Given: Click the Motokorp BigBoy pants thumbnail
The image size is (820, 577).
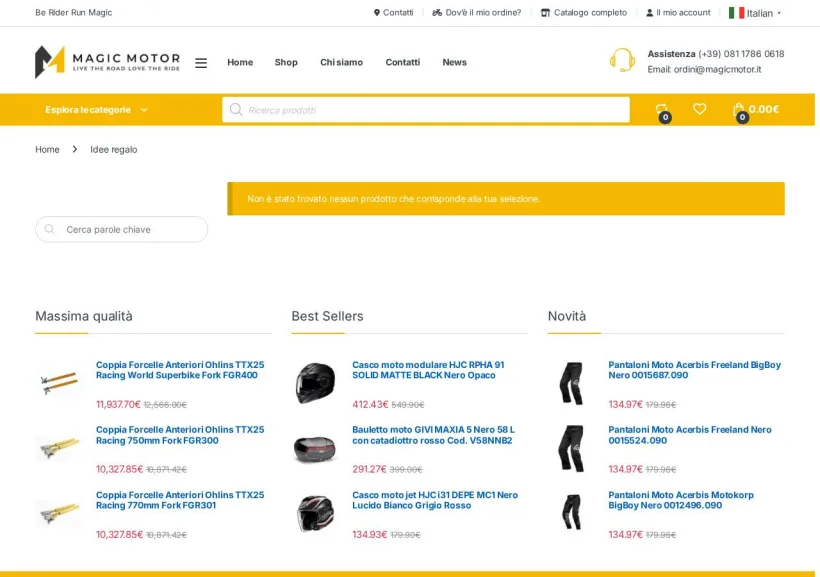Looking at the screenshot, I should point(572,513).
